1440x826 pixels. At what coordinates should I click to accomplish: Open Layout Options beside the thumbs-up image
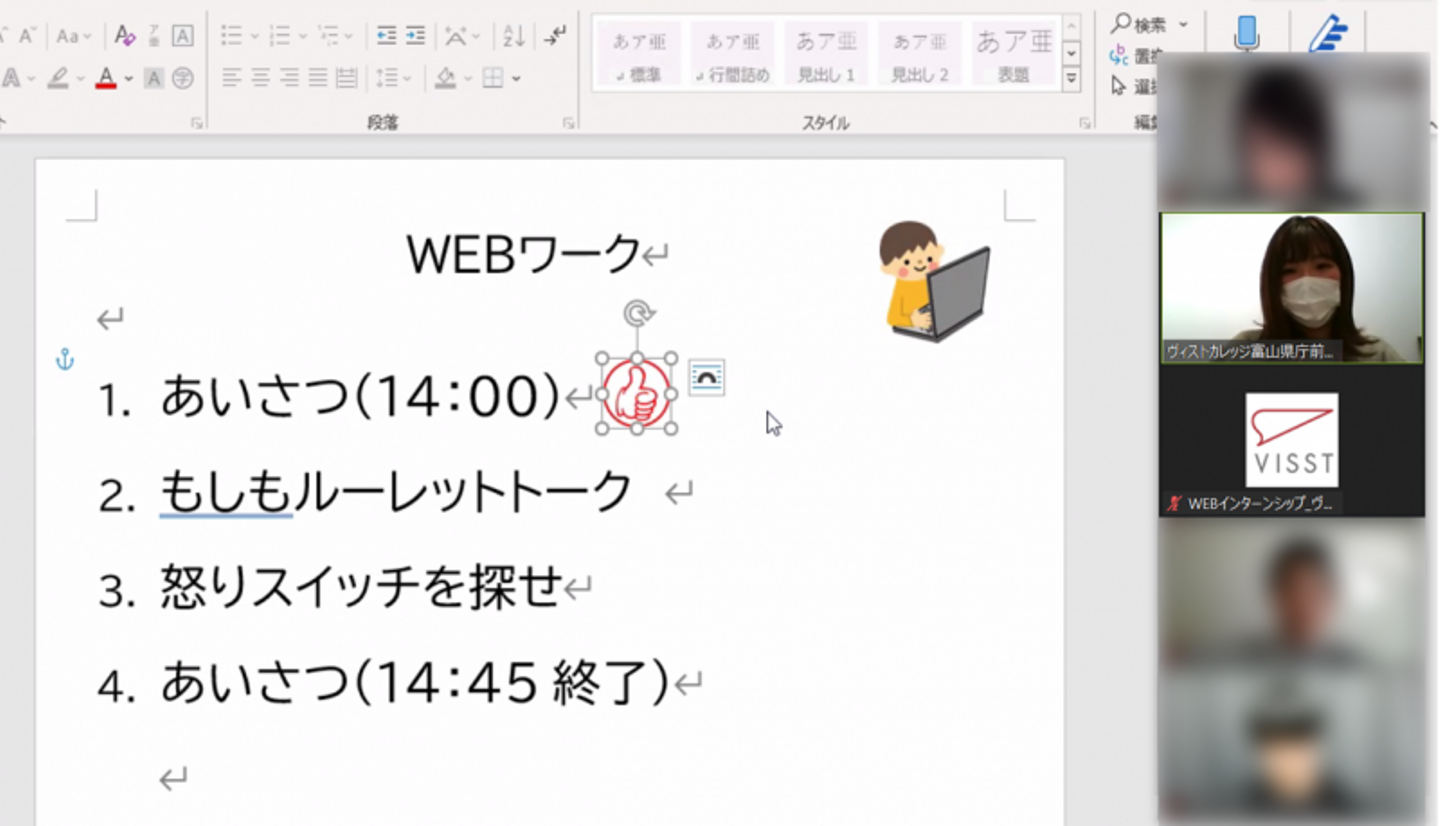coord(707,378)
